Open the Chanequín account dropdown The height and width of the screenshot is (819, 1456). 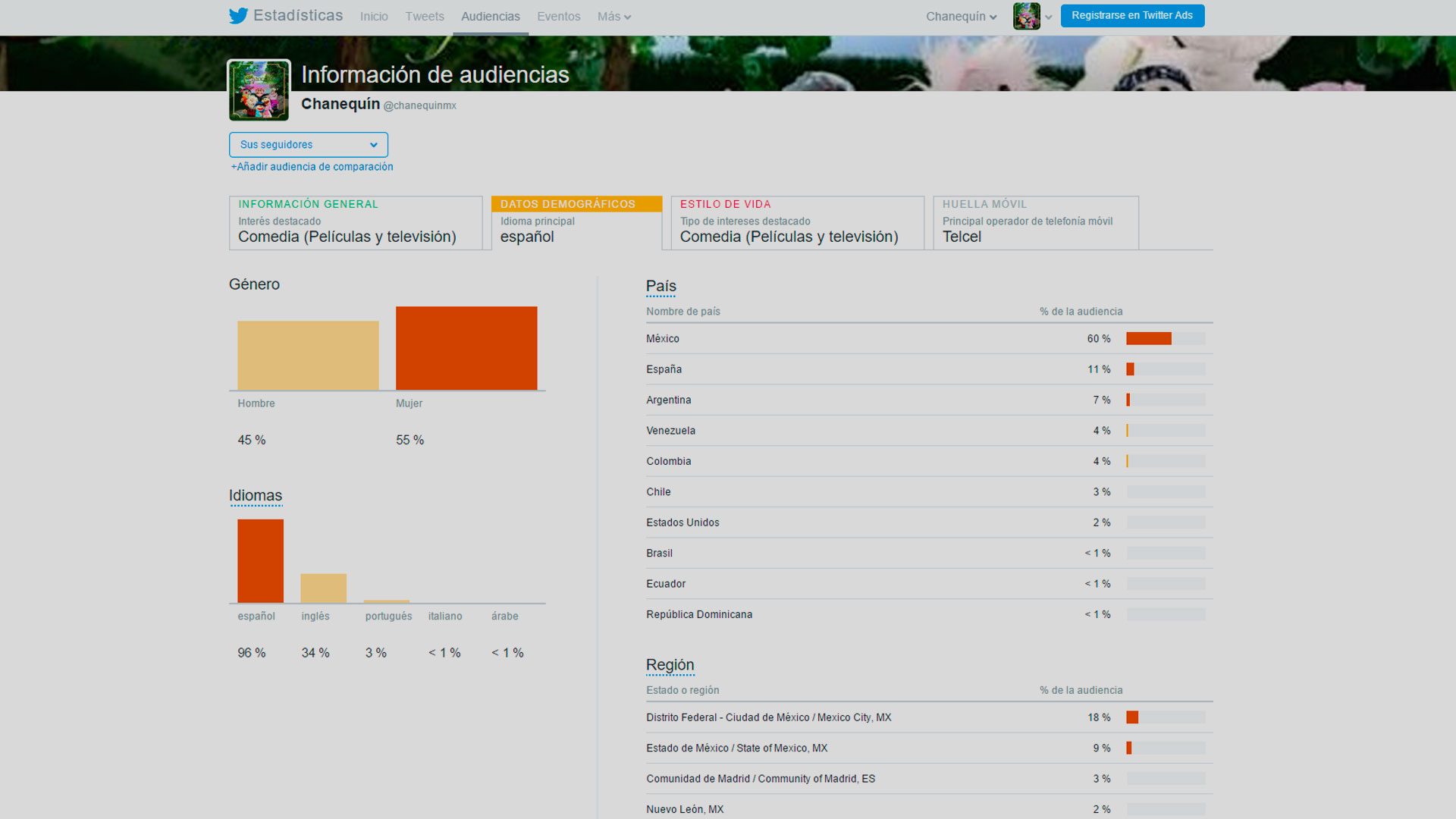point(961,17)
